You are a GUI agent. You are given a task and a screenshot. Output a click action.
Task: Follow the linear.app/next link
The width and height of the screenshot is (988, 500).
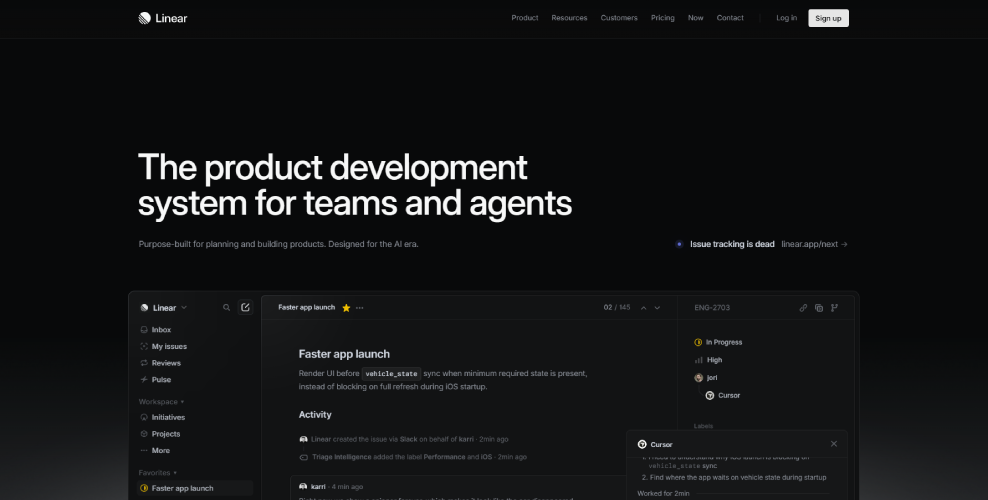[x=814, y=244]
